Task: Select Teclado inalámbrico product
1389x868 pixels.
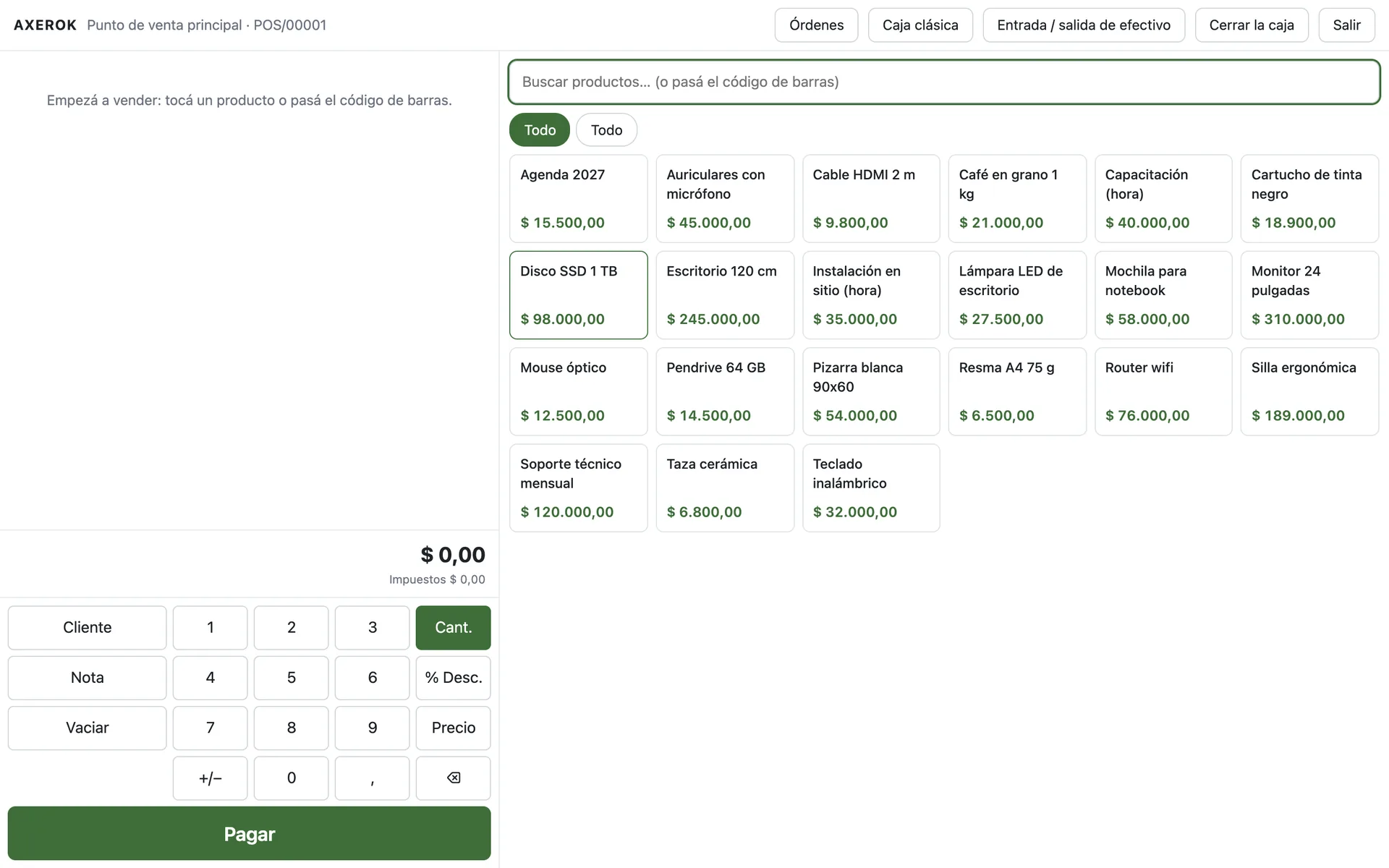Action: pyautogui.click(x=871, y=488)
